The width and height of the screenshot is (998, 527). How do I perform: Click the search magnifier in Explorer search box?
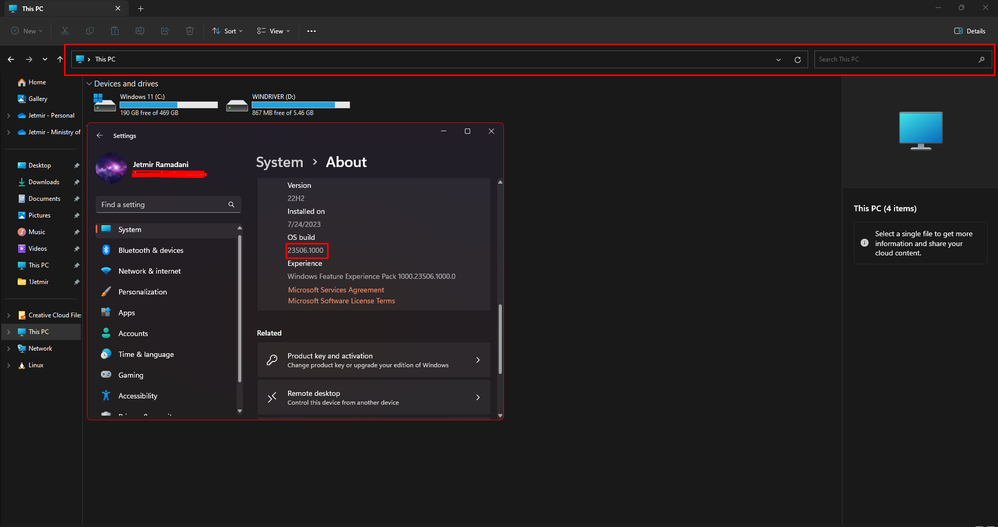click(x=981, y=59)
